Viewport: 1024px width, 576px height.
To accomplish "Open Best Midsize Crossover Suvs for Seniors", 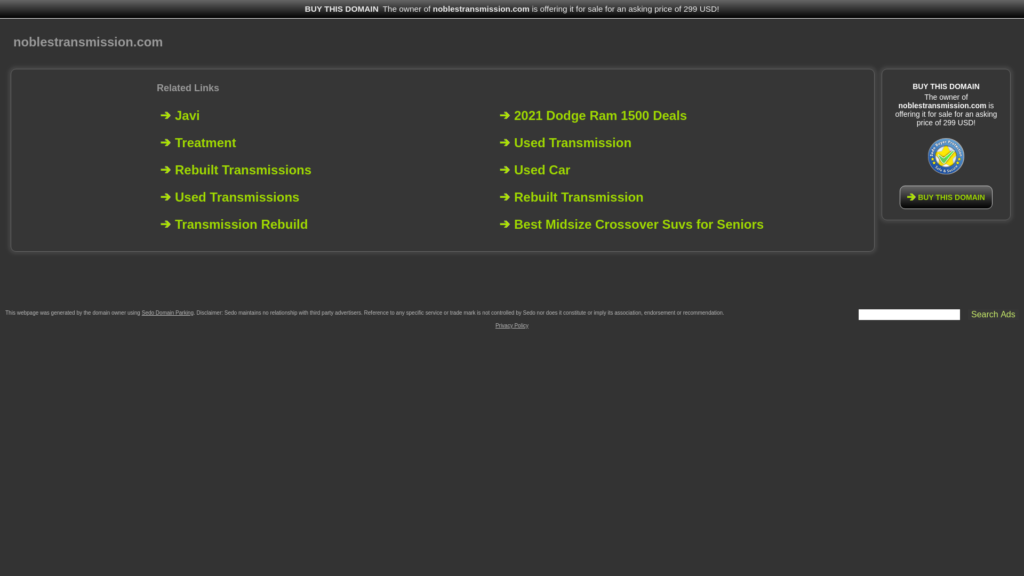I will click(x=638, y=224).
